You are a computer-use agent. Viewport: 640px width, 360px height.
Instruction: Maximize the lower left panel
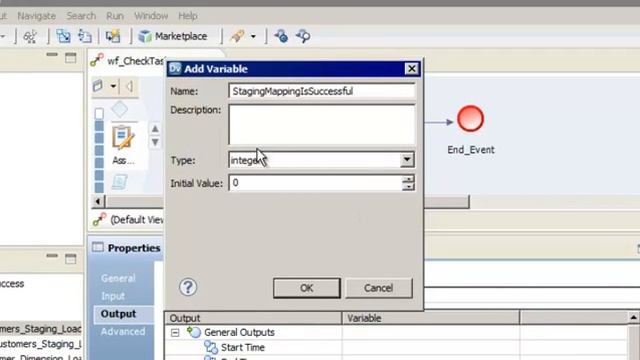pos(71,259)
